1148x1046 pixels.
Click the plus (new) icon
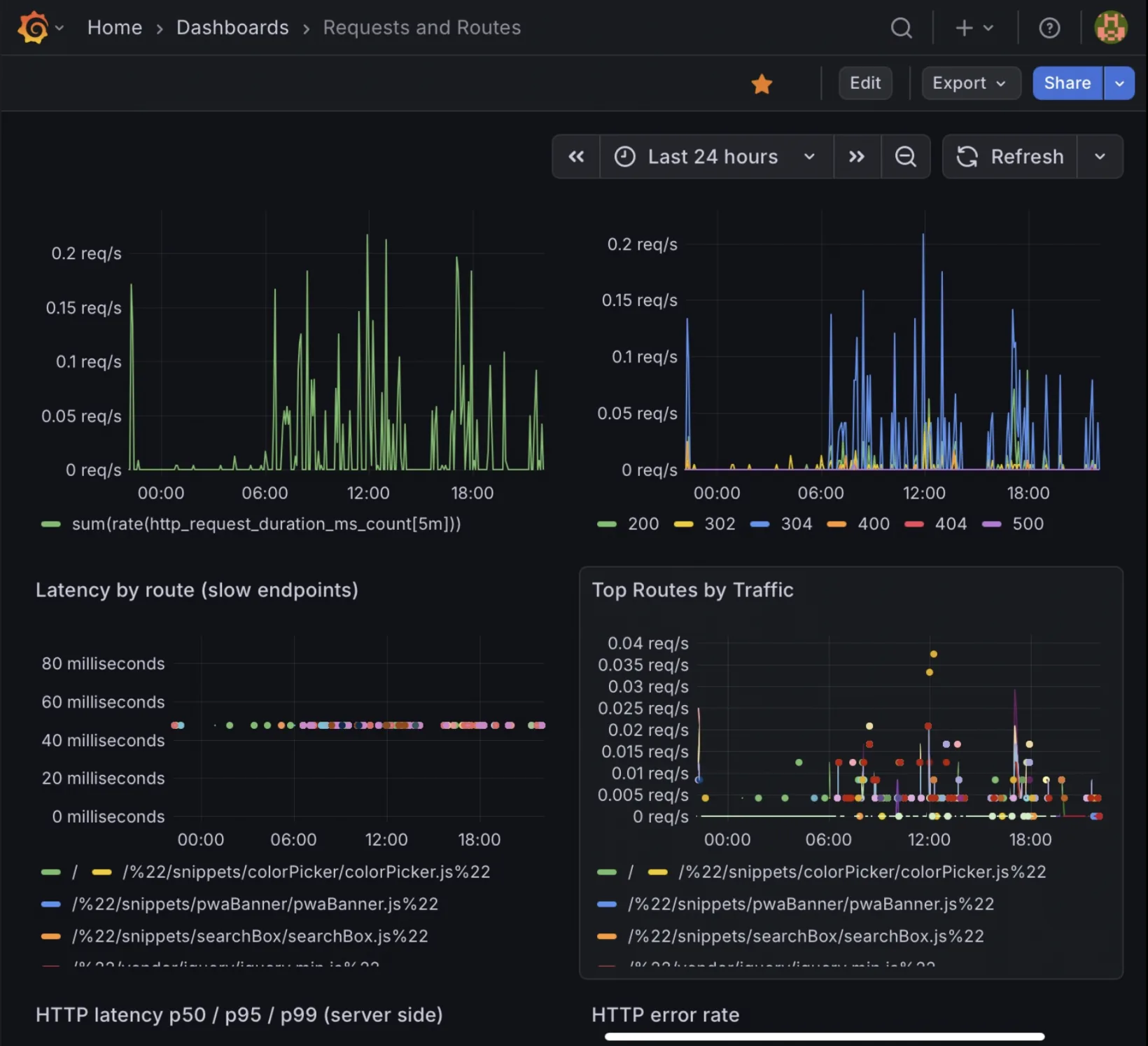point(964,28)
